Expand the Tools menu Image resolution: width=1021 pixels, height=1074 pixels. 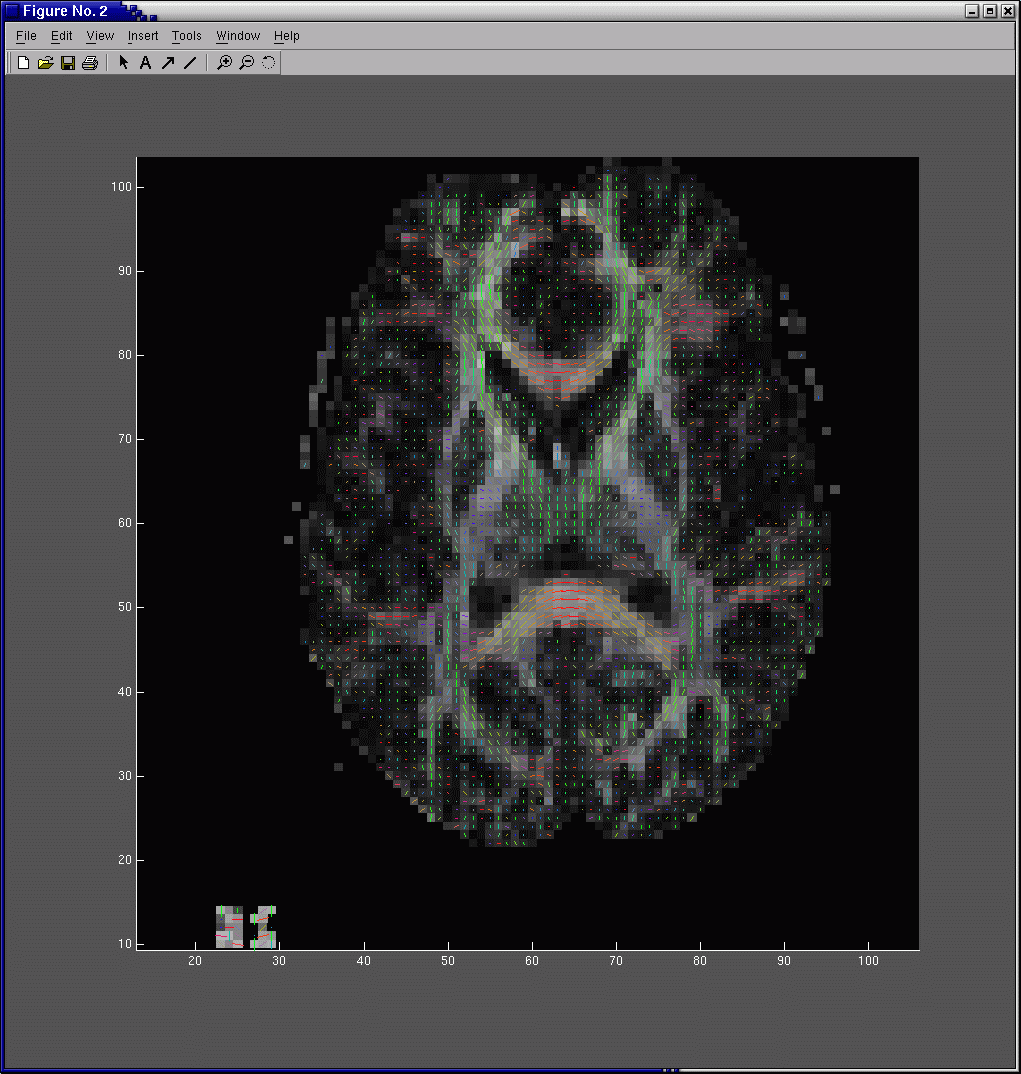(186, 36)
